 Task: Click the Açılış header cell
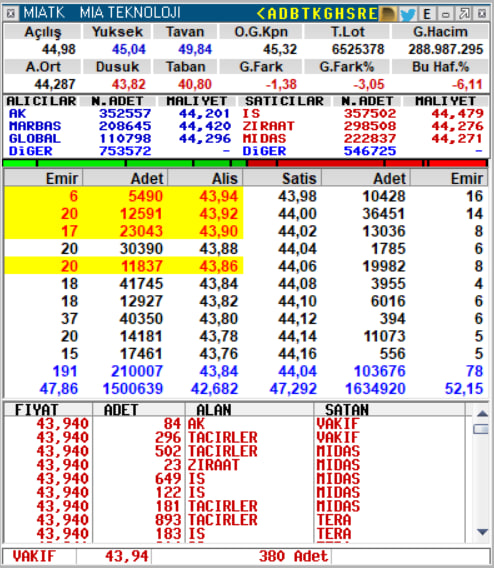[x=42, y=32]
